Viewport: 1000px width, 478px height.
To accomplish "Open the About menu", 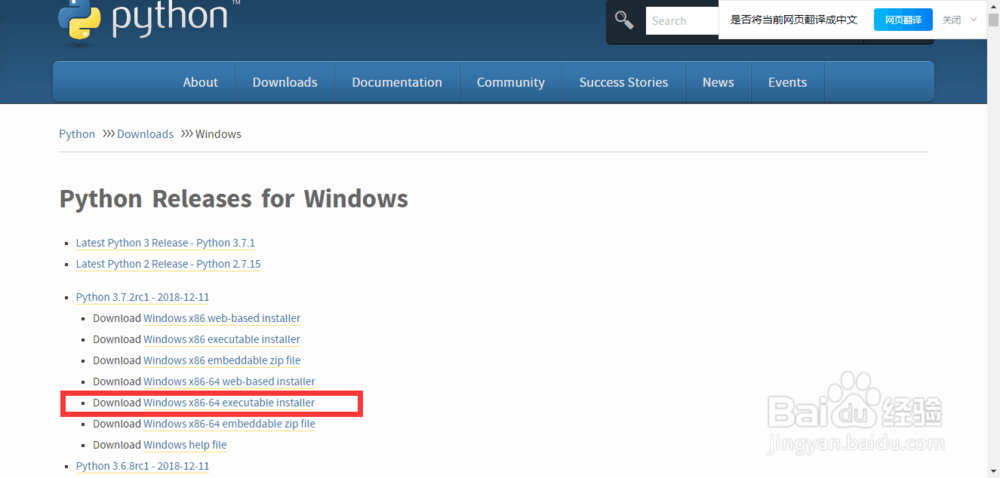I will 200,82.
